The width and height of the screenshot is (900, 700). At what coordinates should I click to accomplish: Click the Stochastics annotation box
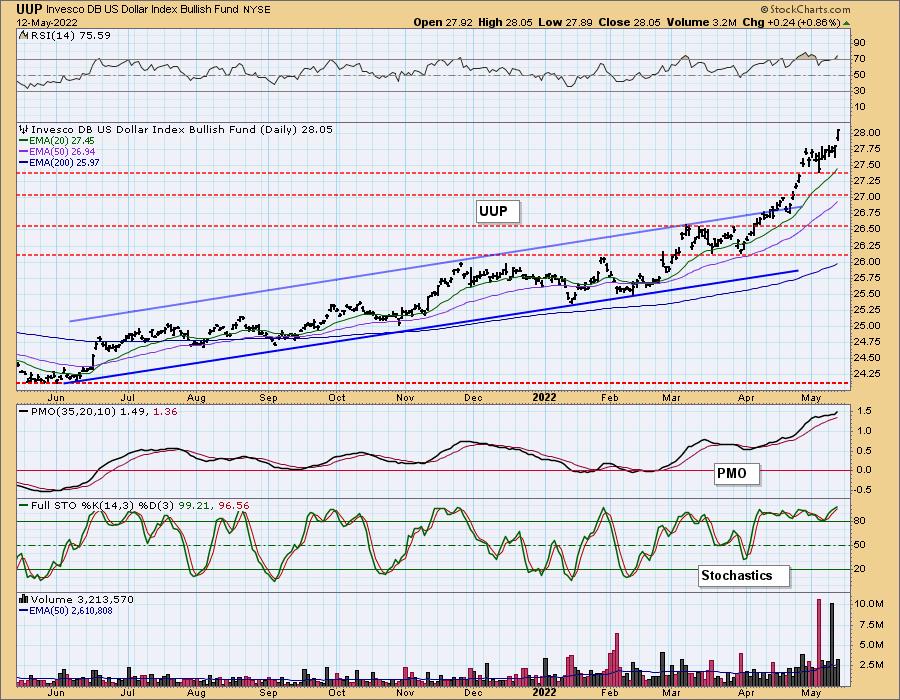[744, 575]
